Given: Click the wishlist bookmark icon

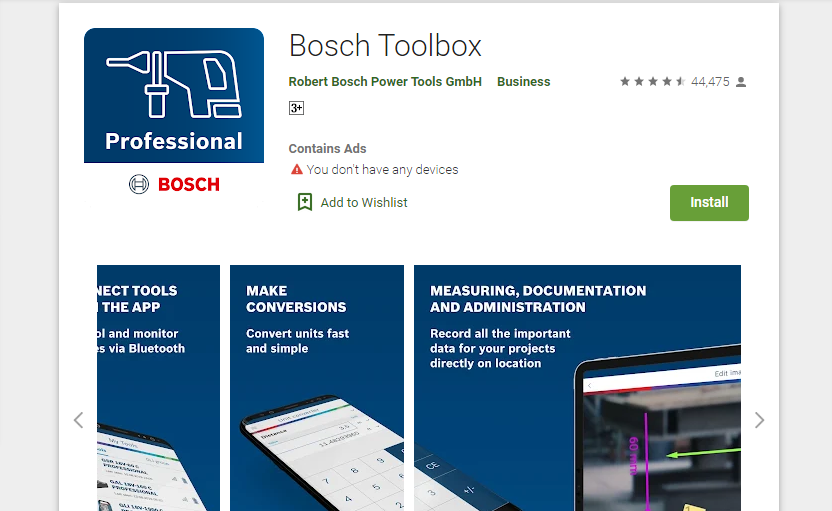Looking at the screenshot, I should point(305,202).
